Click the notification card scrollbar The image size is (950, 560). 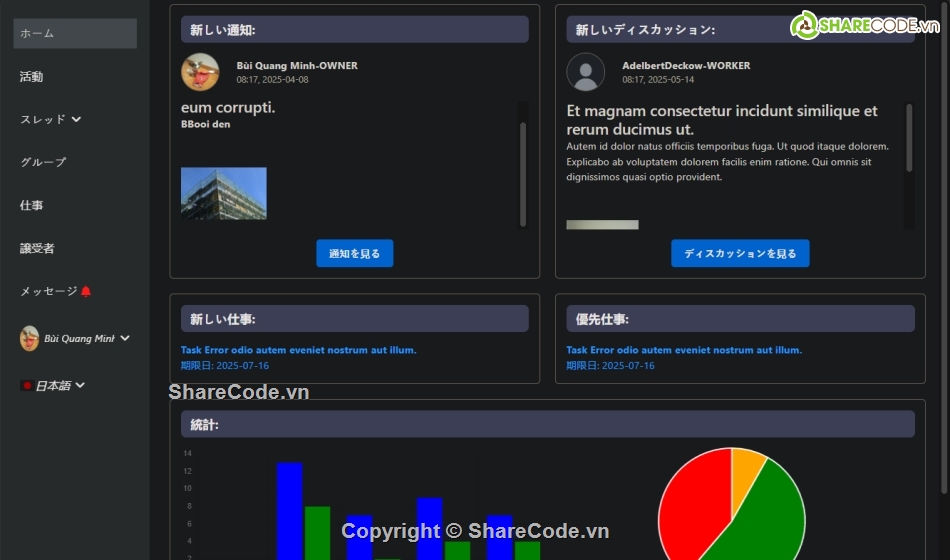click(x=523, y=174)
